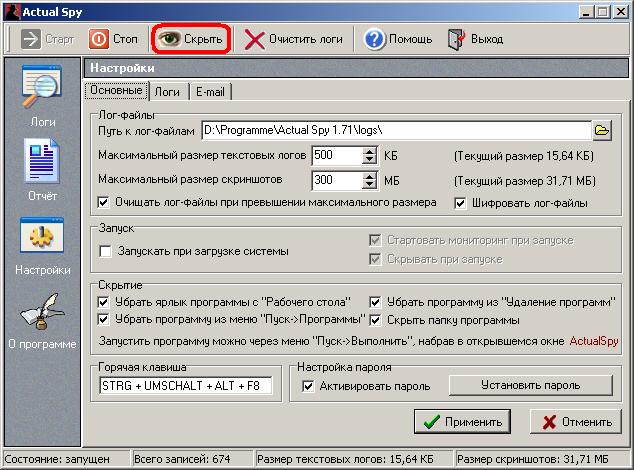Clear logs with Очистить логи
This screenshot has width=634, height=470.
(294, 39)
